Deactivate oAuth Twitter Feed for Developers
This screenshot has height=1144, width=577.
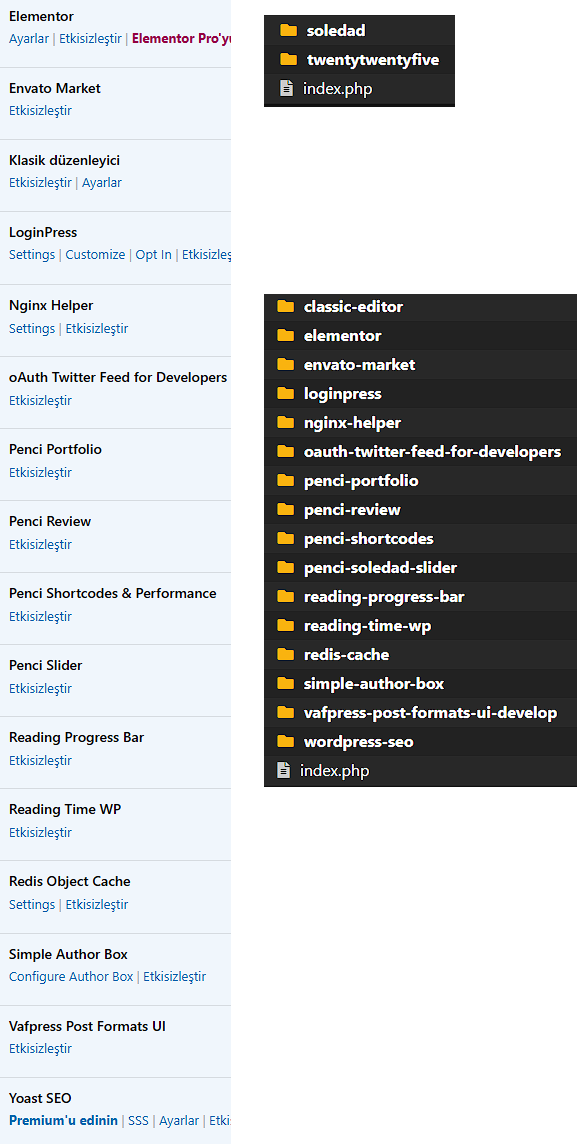pyautogui.click(x=40, y=401)
